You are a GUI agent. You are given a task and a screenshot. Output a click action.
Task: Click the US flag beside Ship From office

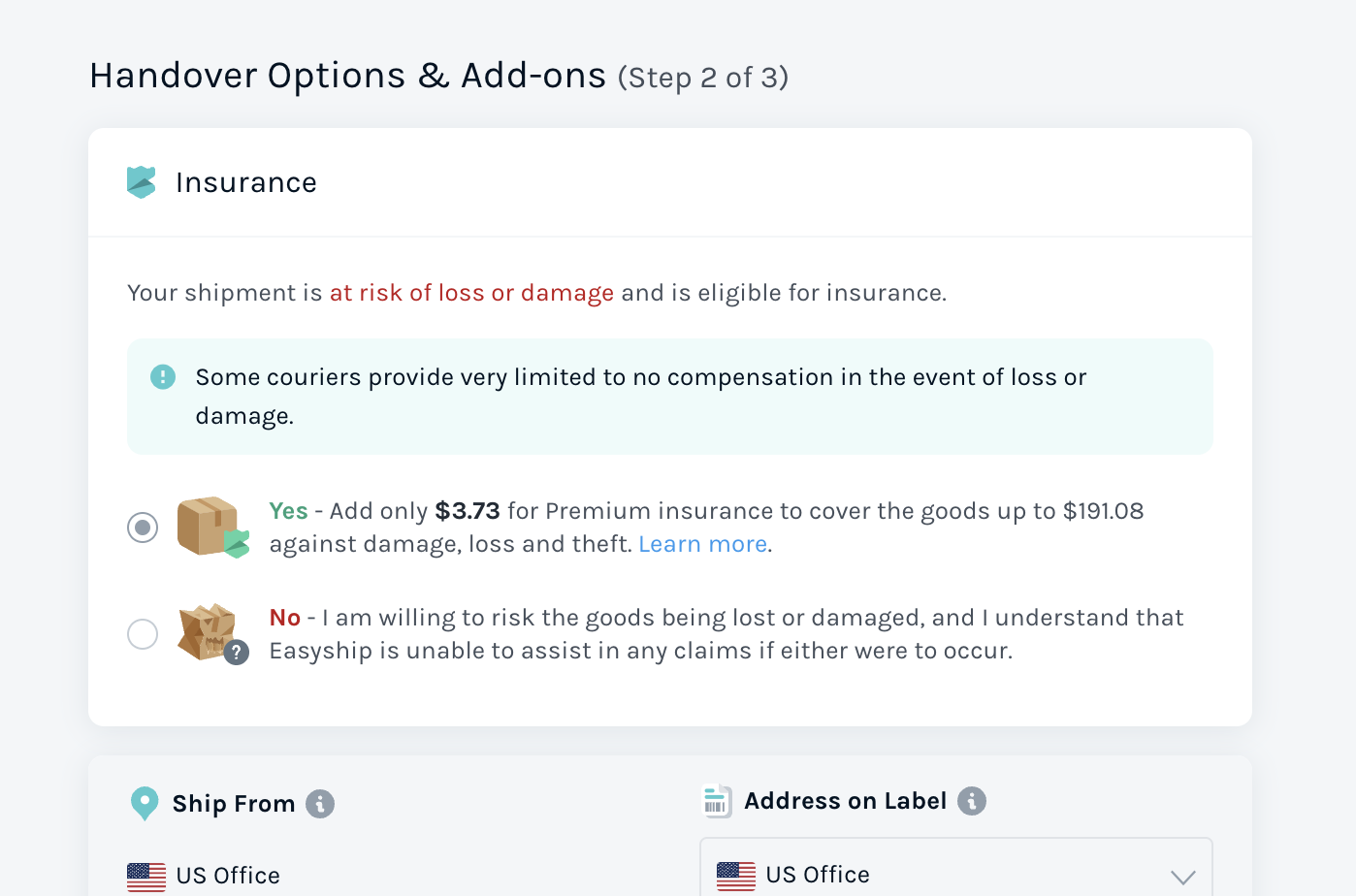coord(145,876)
